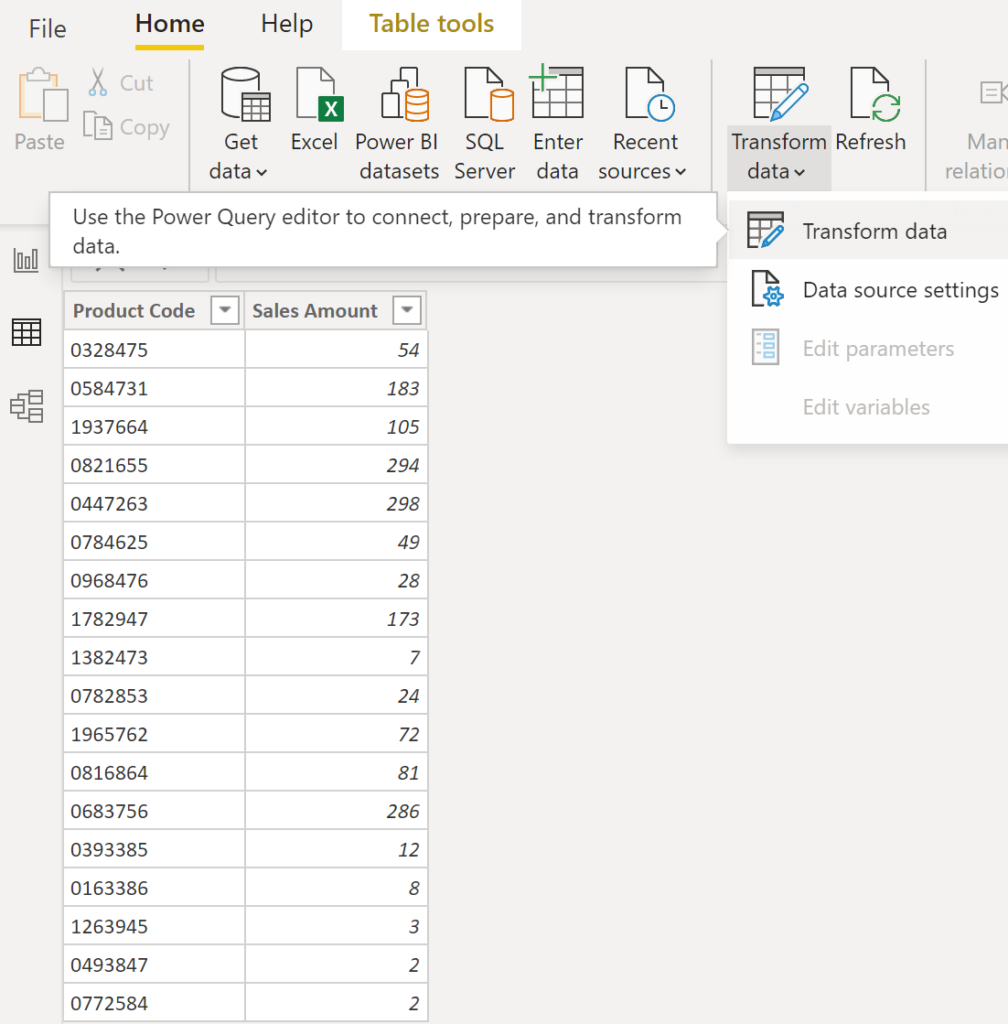Select product code cell 0328475

point(154,350)
